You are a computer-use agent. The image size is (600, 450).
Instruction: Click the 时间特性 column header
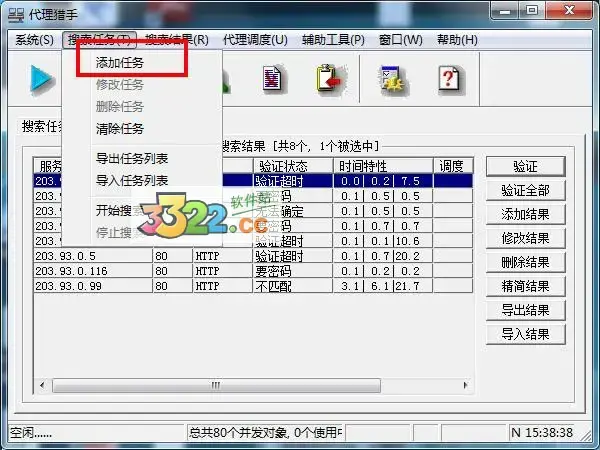[x=383, y=166]
